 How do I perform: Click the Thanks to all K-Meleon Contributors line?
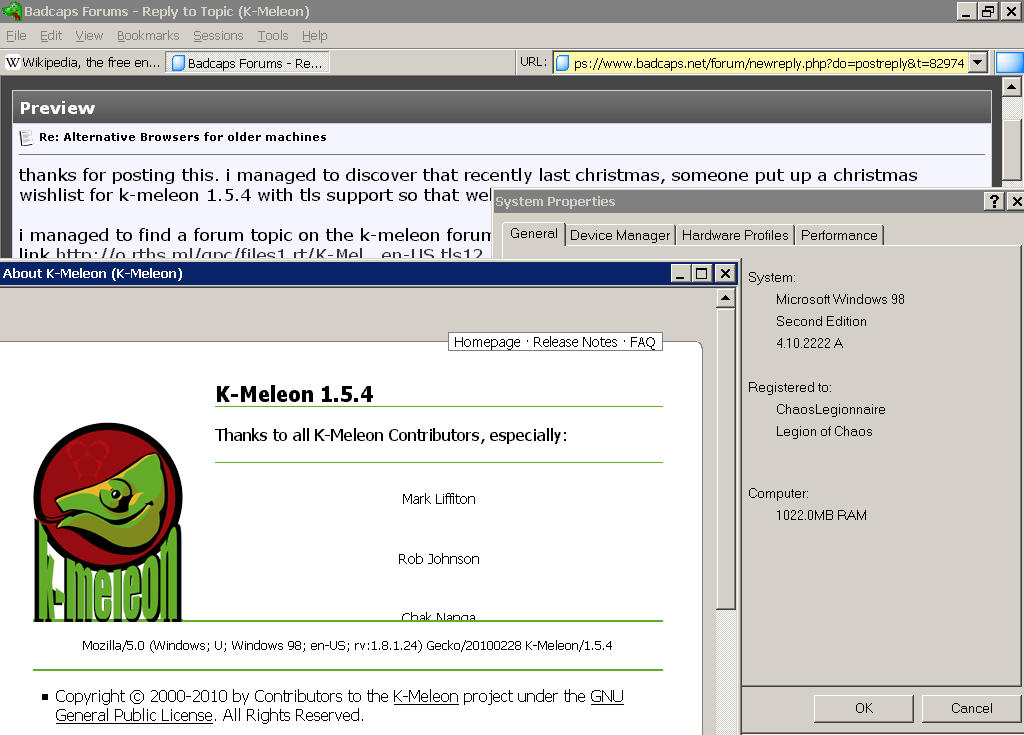tap(391, 435)
